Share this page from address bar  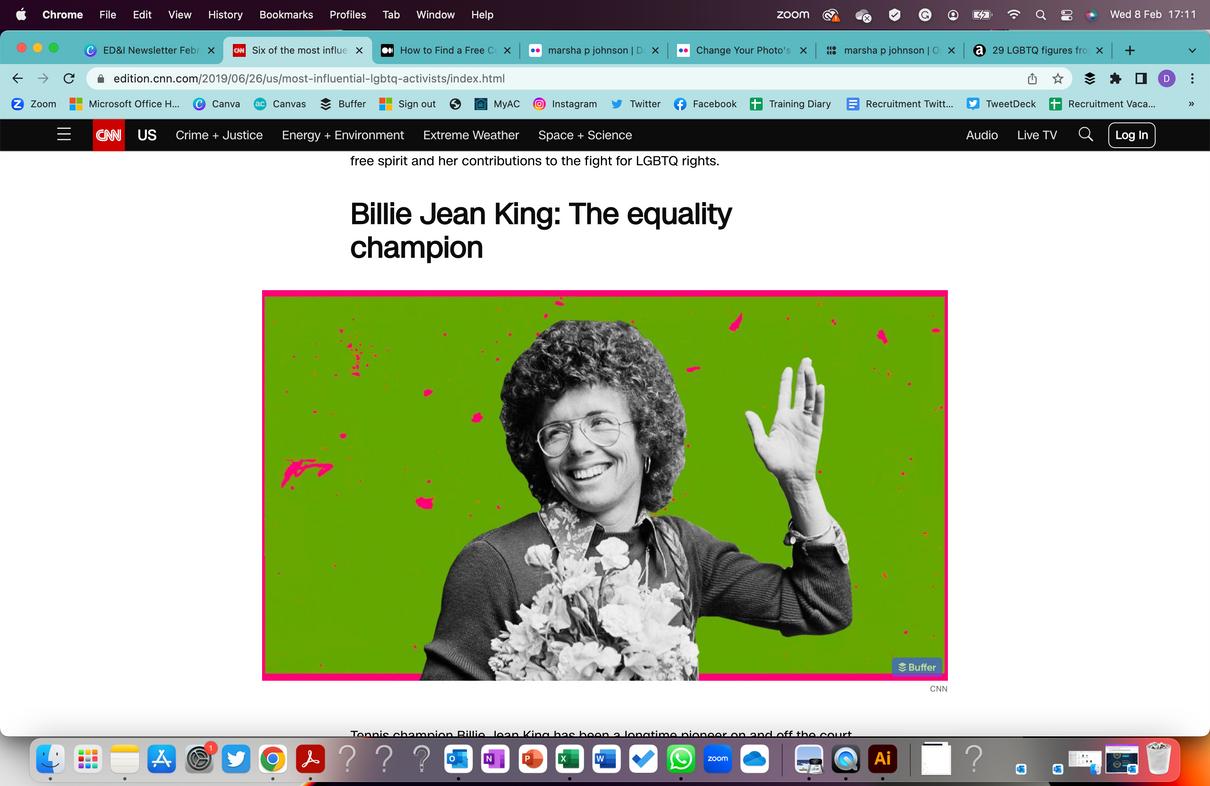click(x=1032, y=78)
